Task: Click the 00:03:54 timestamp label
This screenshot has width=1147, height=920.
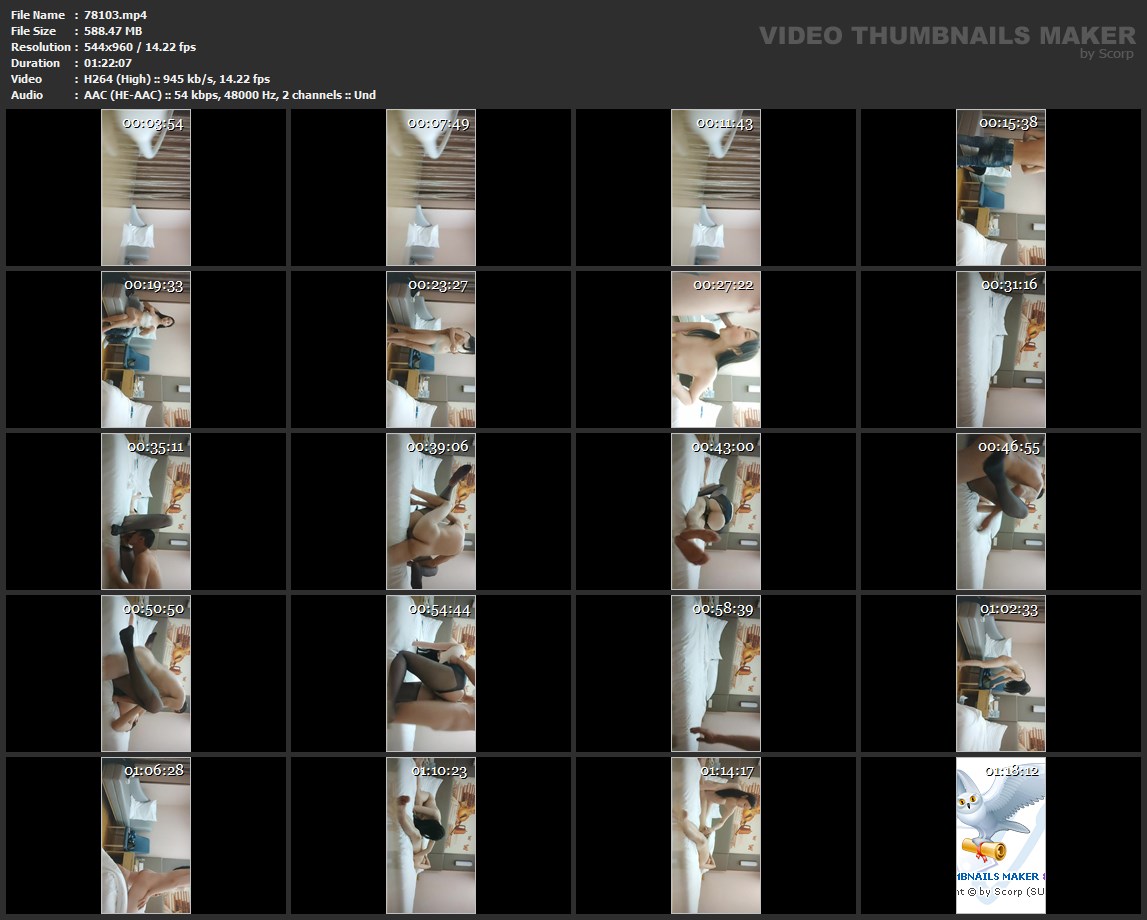Action: click(x=153, y=123)
